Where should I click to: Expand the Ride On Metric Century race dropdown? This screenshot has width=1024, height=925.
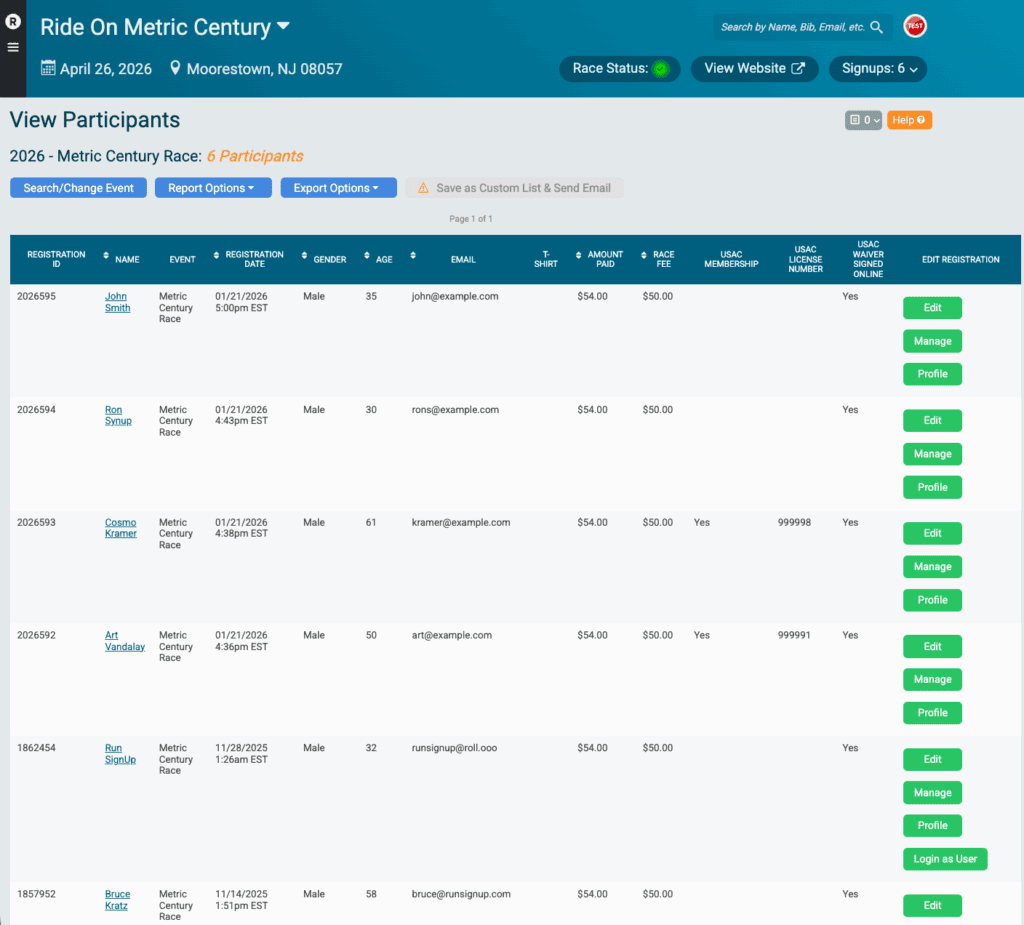click(x=283, y=27)
